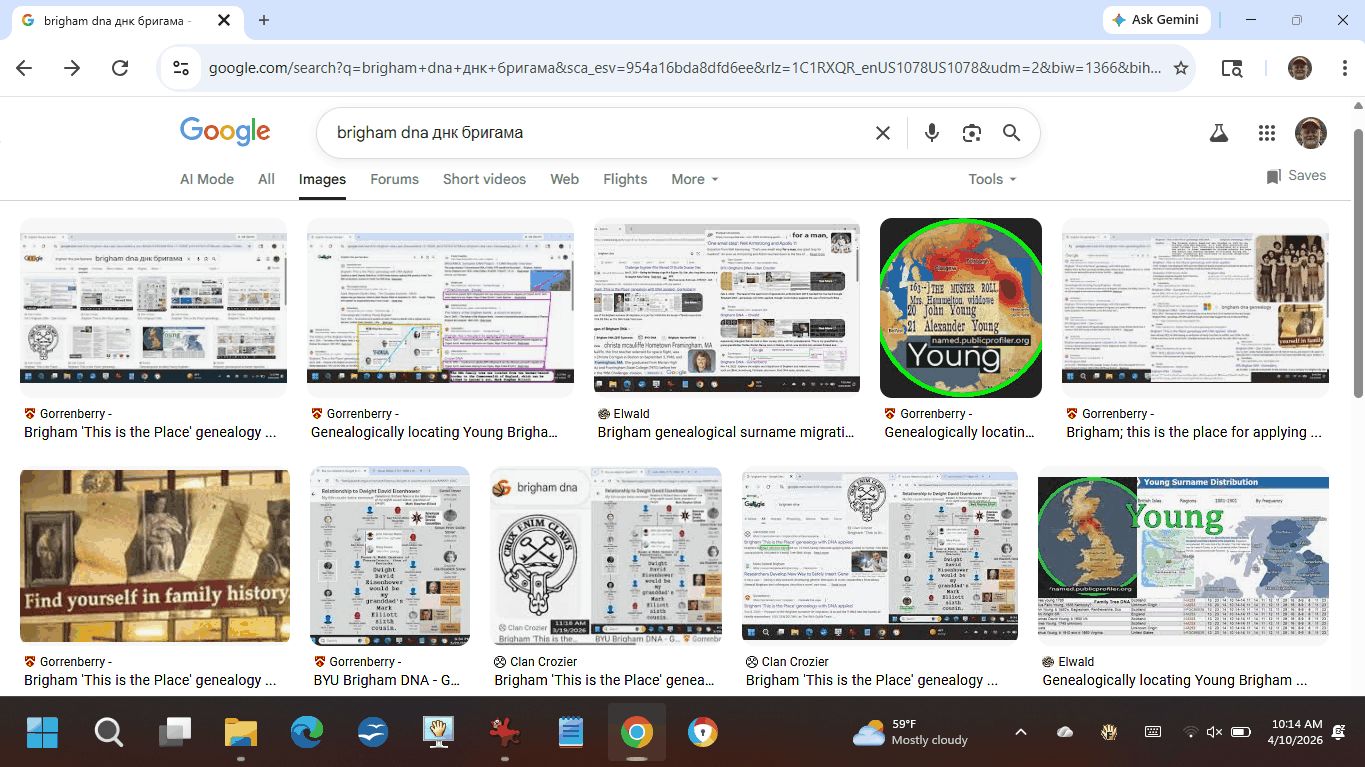The image size is (1365, 767).
Task: Open the Saves collection link
Action: (1296, 176)
